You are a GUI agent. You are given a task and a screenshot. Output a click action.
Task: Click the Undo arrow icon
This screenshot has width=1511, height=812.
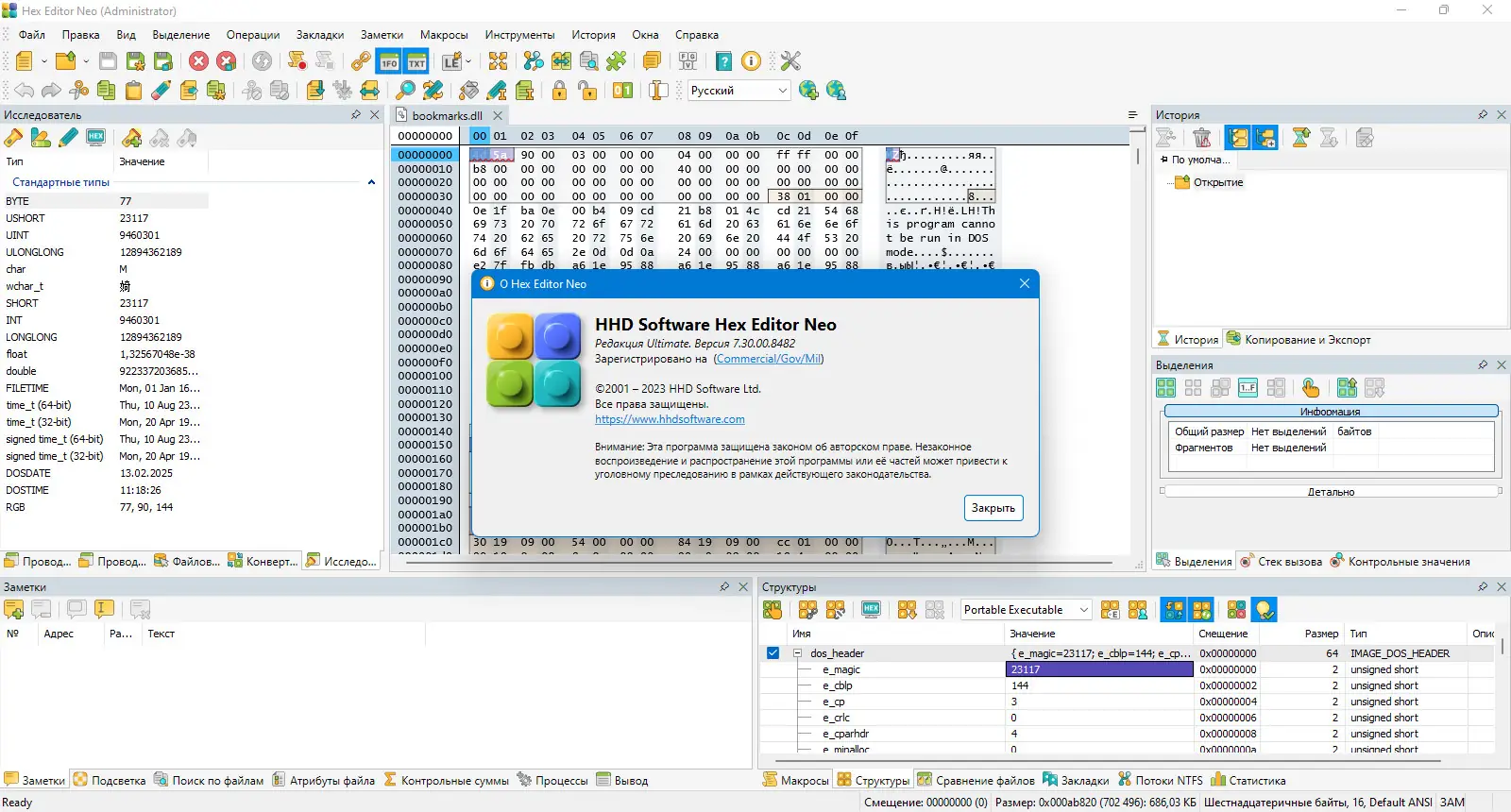click(x=25, y=91)
